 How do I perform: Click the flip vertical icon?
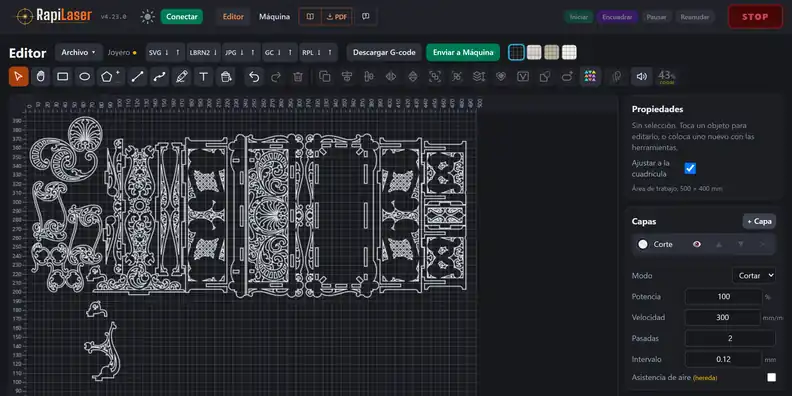point(413,77)
